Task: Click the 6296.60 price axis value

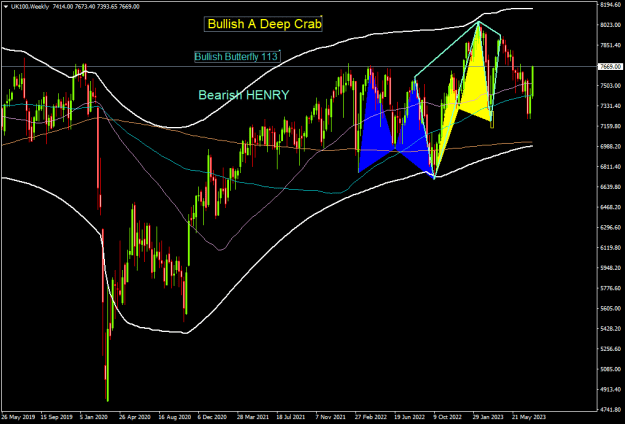Action: coord(611,228)
